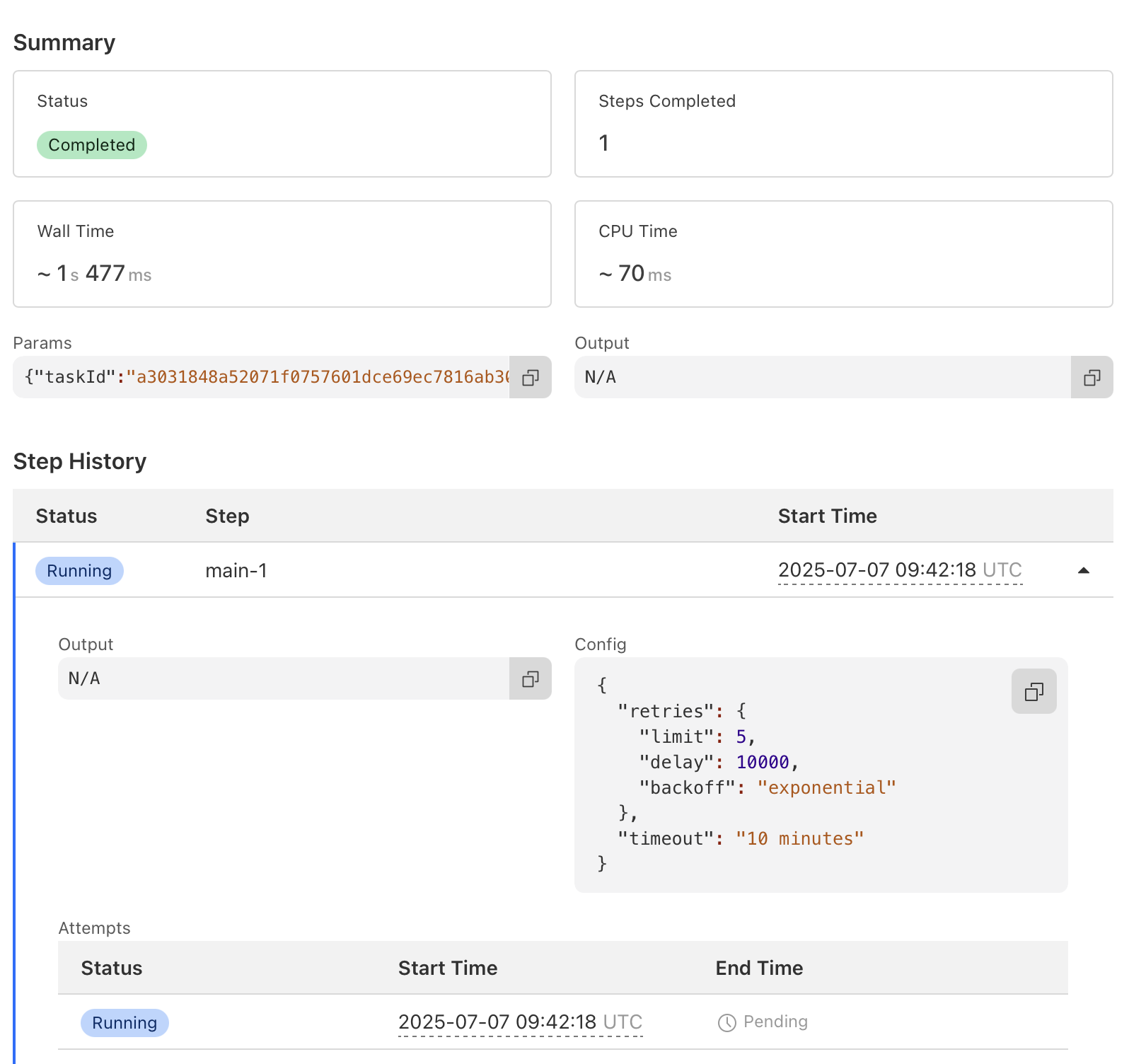Click the Wall Time summary card
Image resolution: width=1129 pixels, height=1064 pixels.
282,254
